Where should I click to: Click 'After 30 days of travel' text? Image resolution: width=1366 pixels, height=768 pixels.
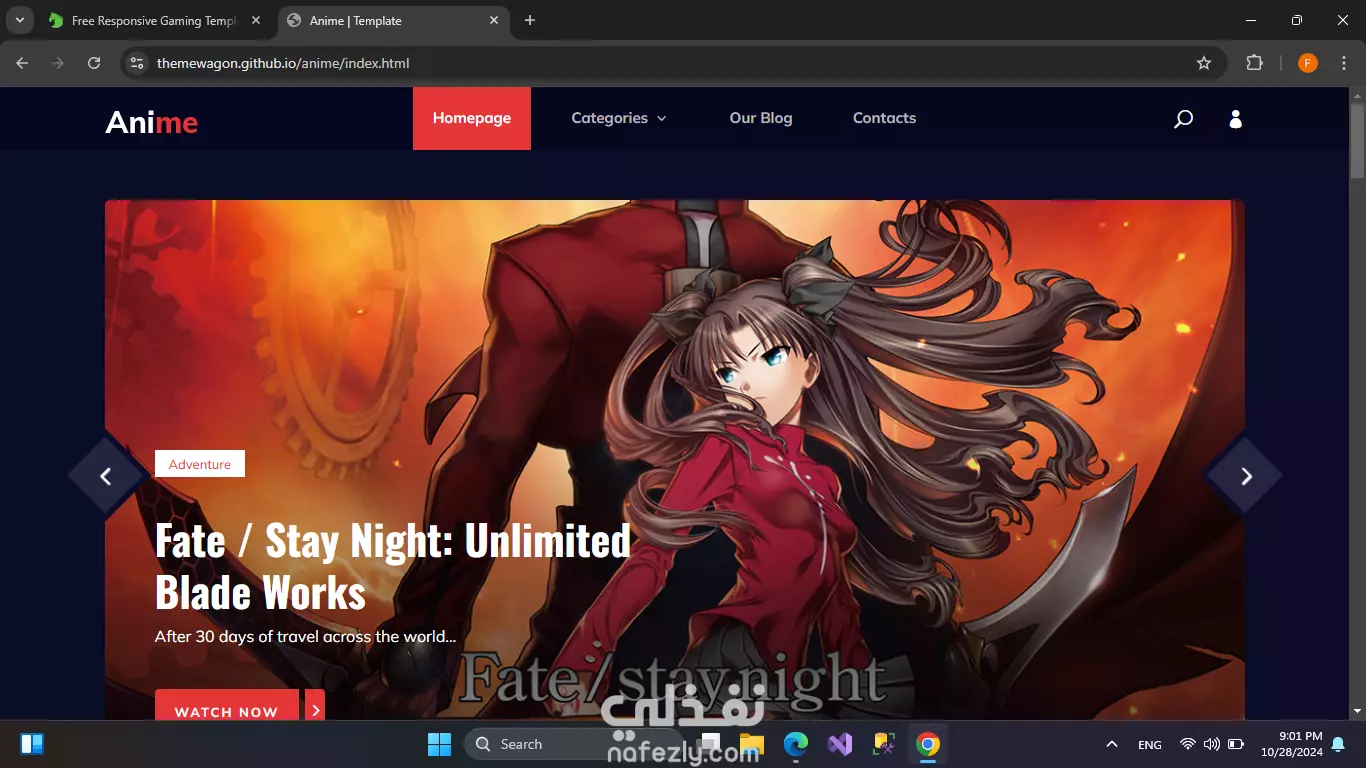305,636
